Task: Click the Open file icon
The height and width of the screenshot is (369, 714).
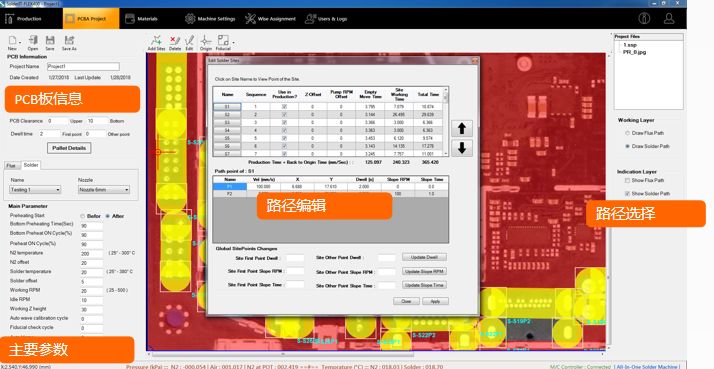Action: 33,41
